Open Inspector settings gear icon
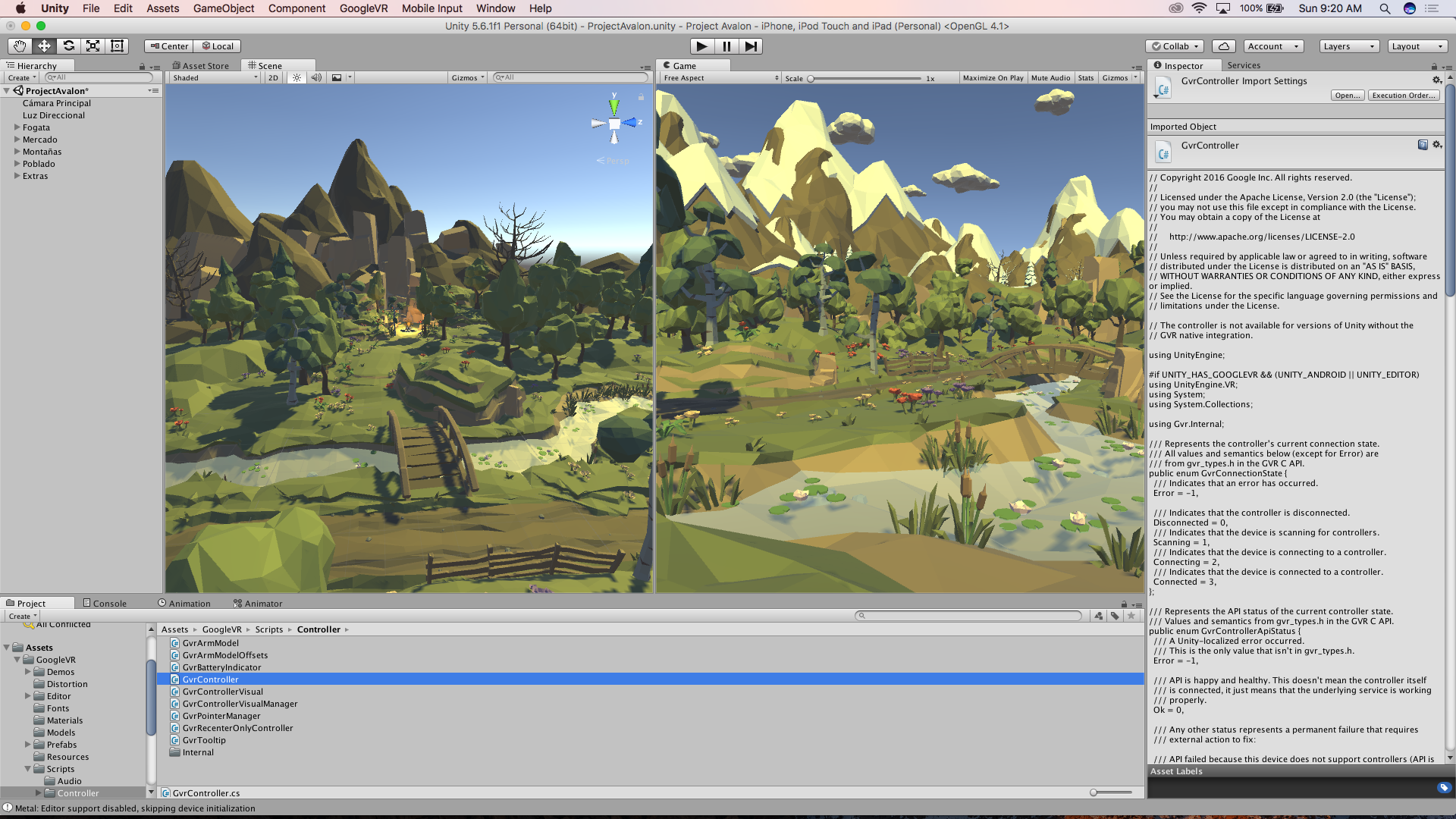Screen dimensions: 1456x819 [x=1436, y=80]
